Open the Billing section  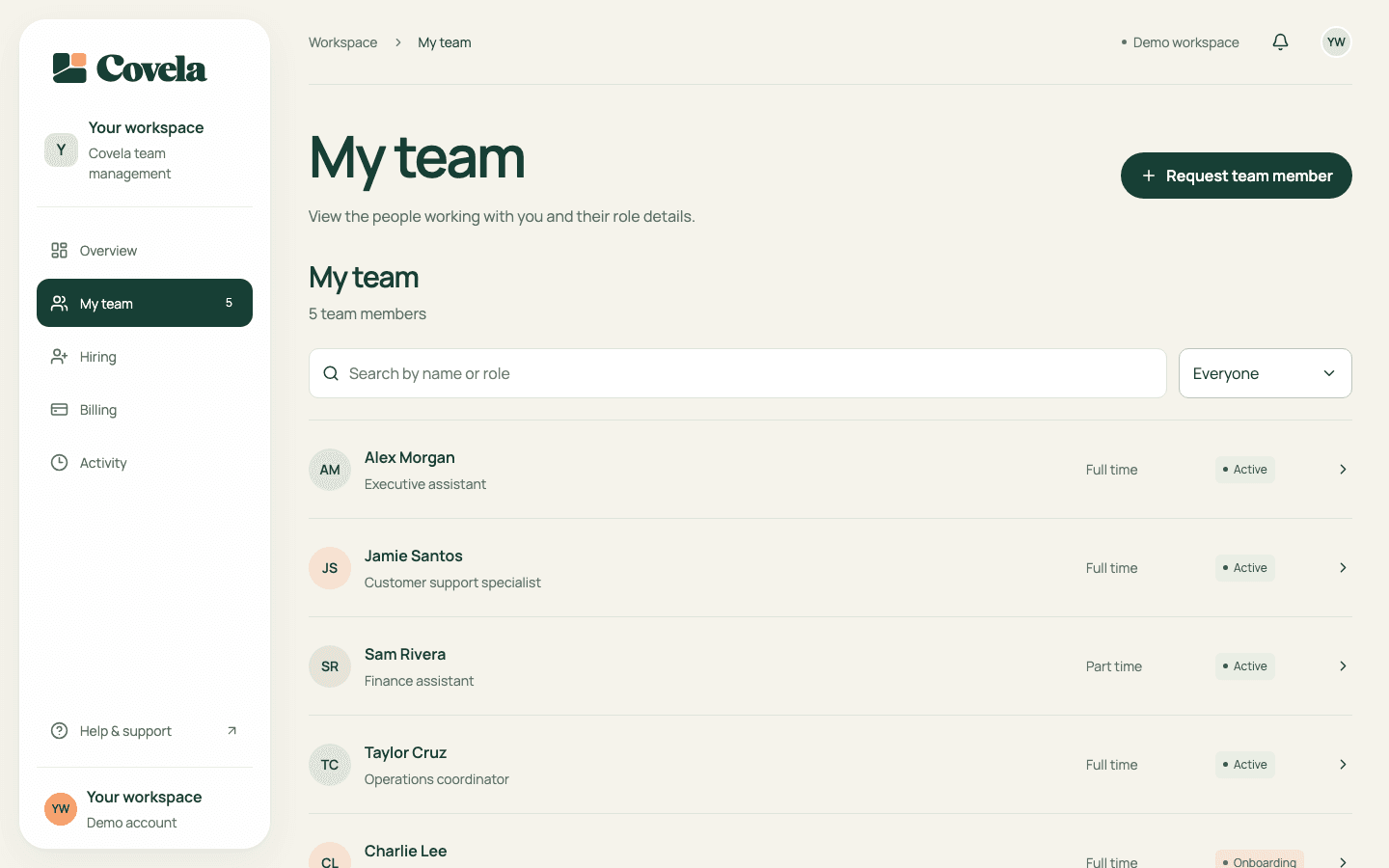click(x=145, y=410)
